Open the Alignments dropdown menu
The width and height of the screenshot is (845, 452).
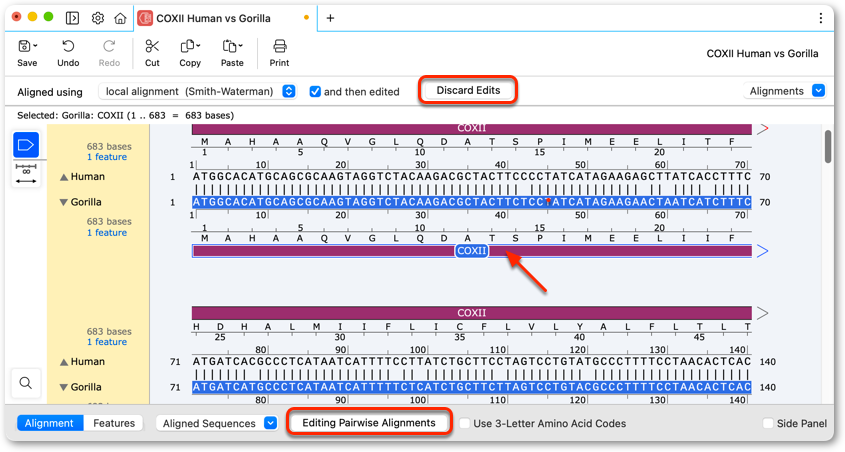(784, 91)
